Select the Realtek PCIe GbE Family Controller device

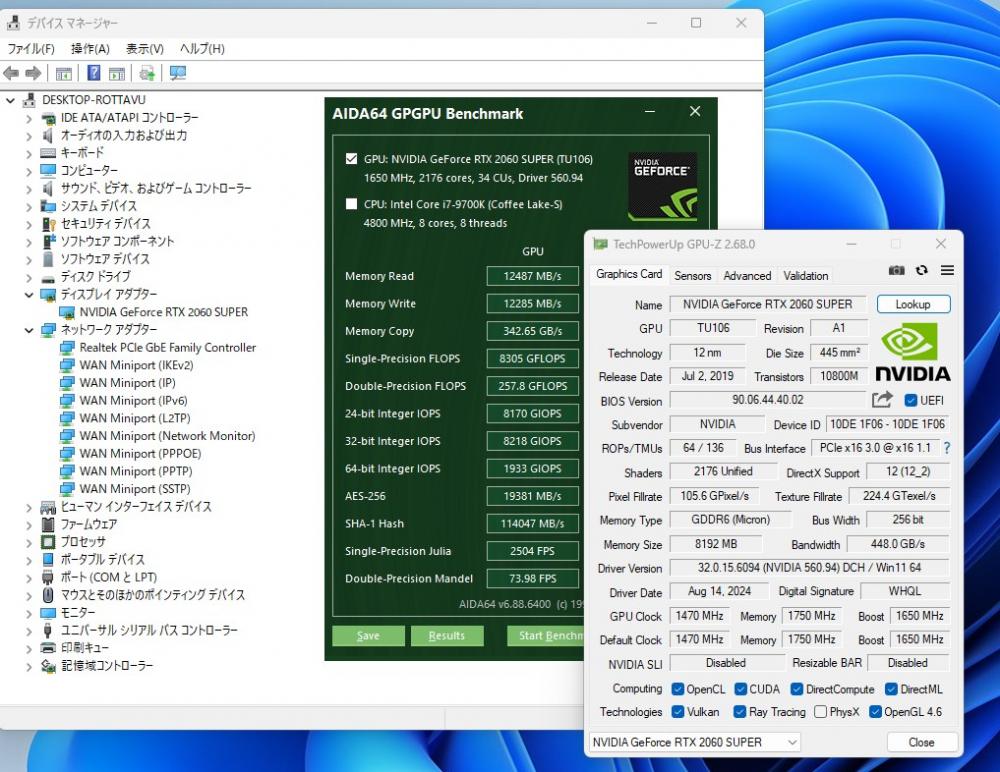pyautogui.click(x=167, y=348)
